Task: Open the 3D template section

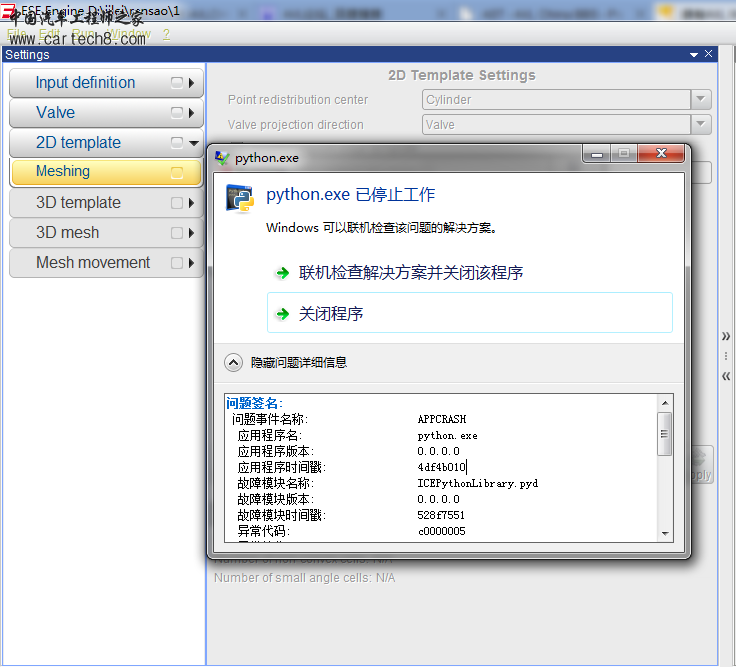Action: [x=106, y=203]
